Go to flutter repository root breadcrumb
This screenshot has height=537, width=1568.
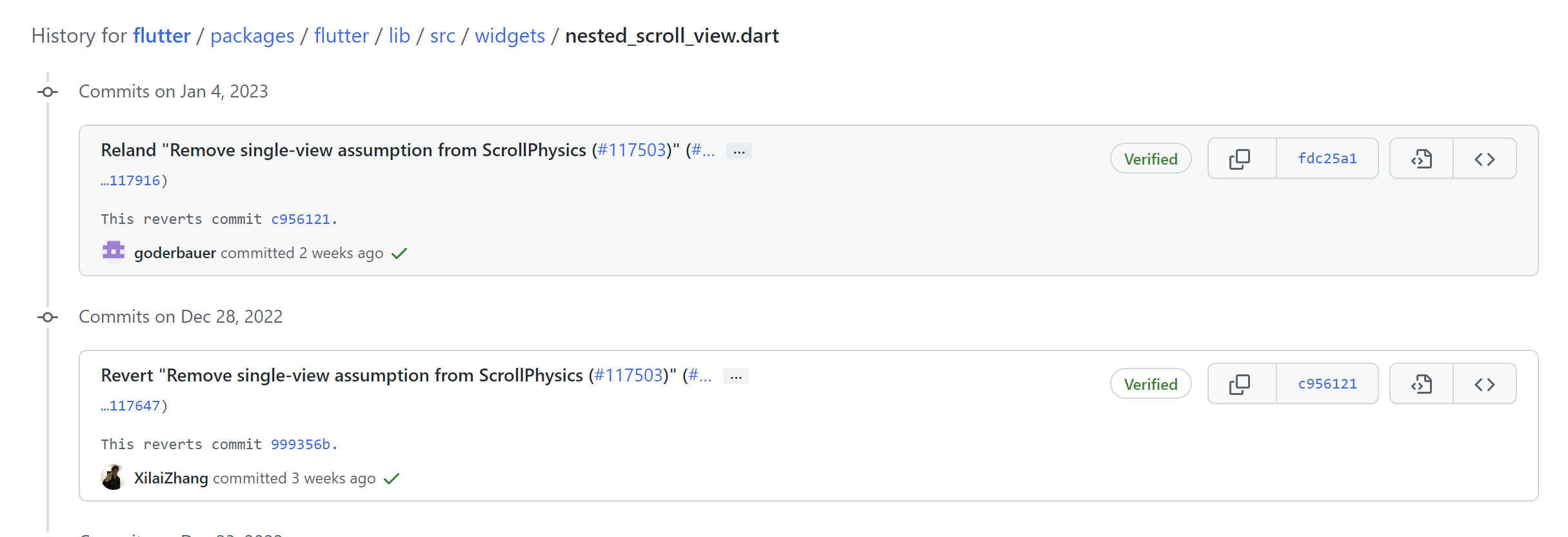click(x=162, y=35)
